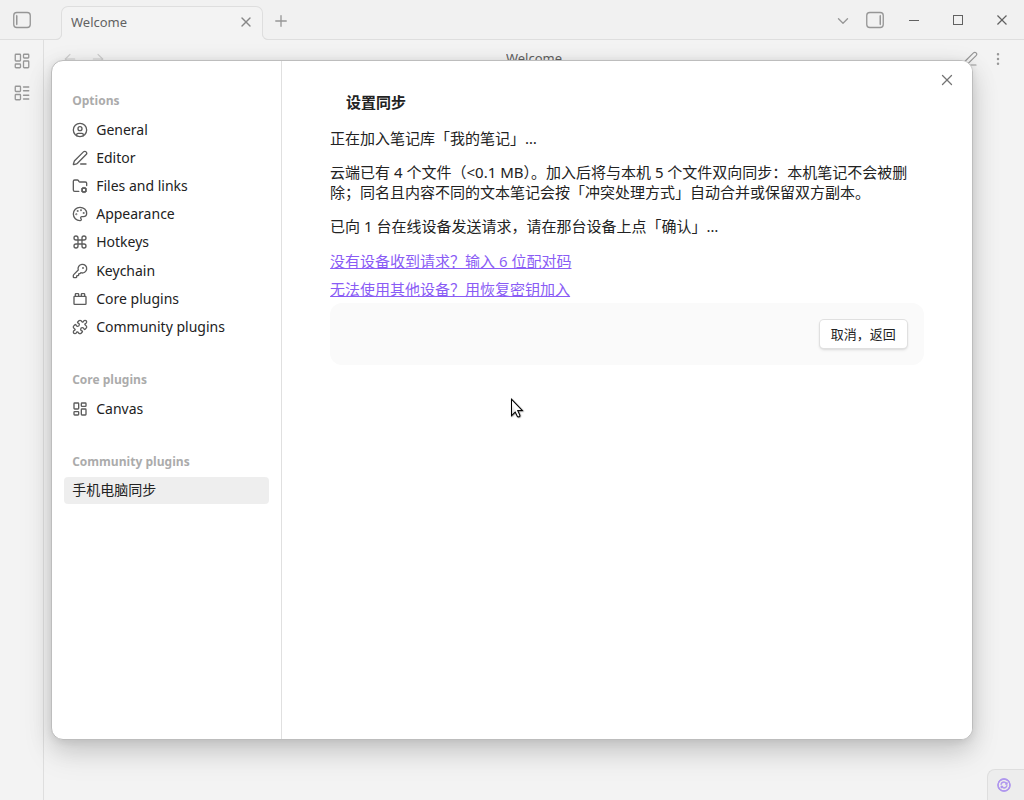Close the settings dialog
This screenshot has height=800, width=1024.
coord(947,80)
